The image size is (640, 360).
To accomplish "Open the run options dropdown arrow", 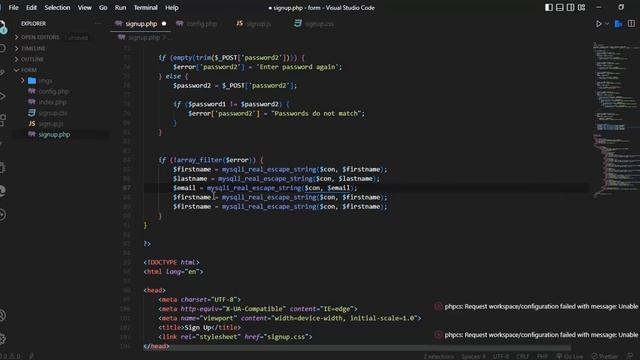I will 607,24.
